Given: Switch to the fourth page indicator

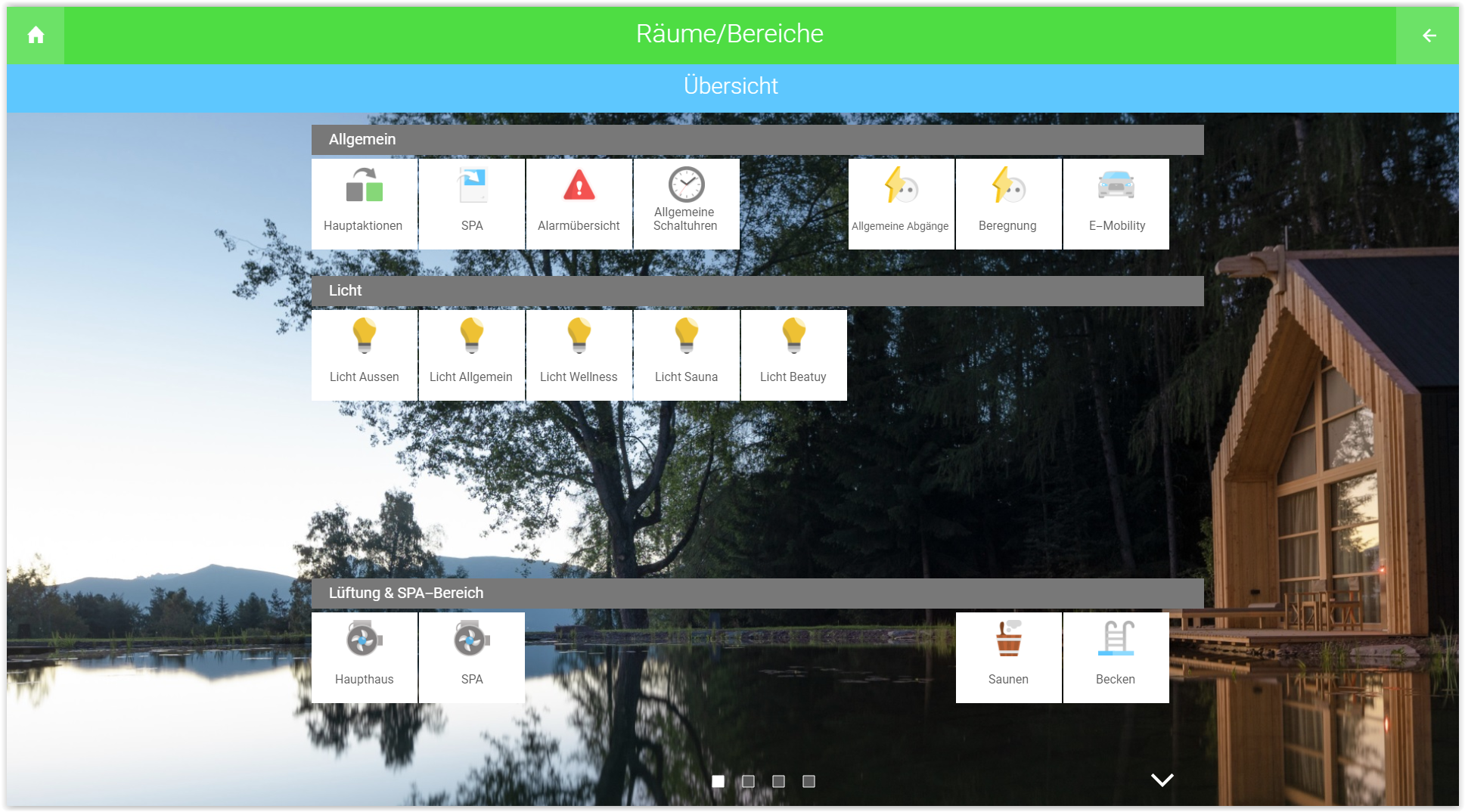Looking at the screenshot, I should pos(809,781).
